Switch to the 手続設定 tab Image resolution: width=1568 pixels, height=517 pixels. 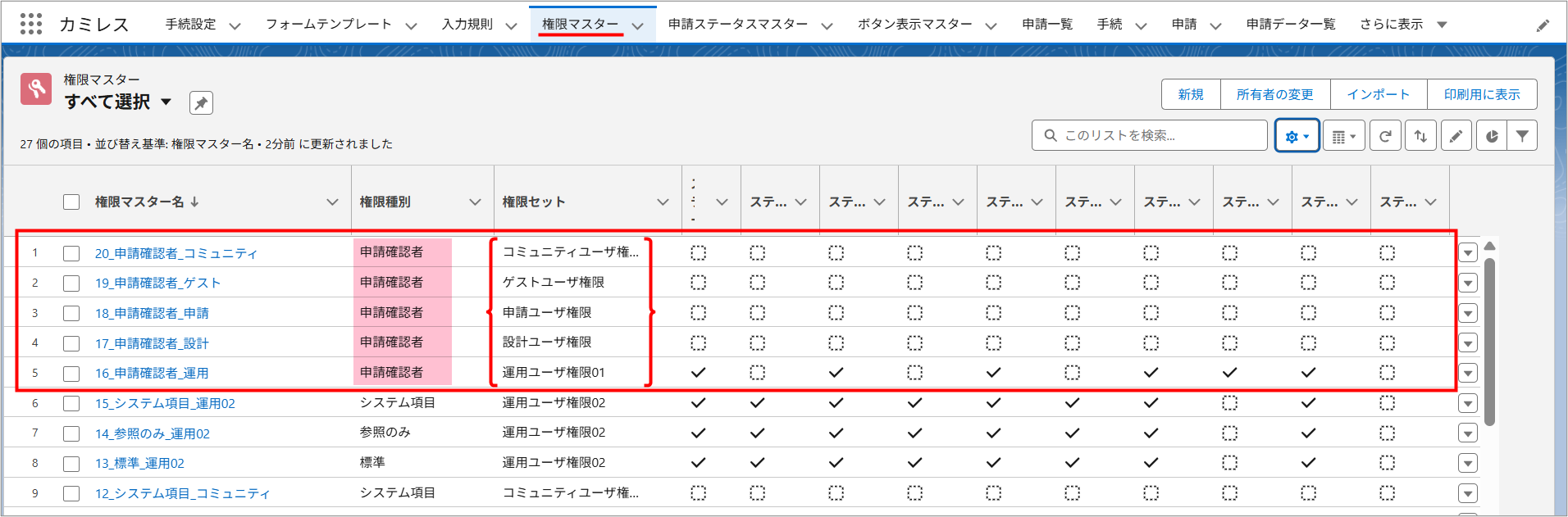[x=190, y=25]
